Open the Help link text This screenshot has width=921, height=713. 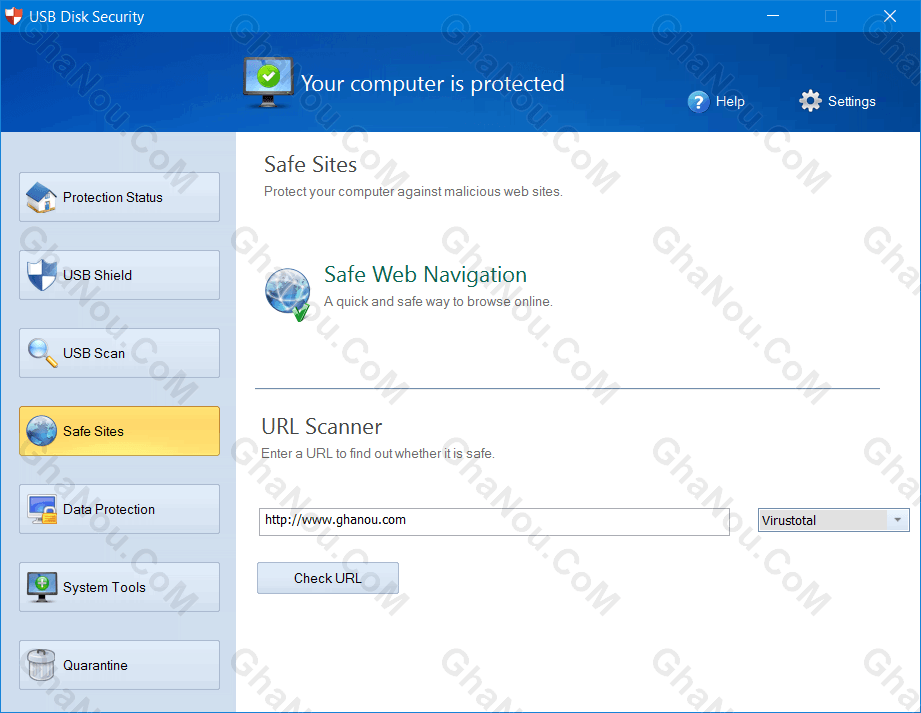730,102
